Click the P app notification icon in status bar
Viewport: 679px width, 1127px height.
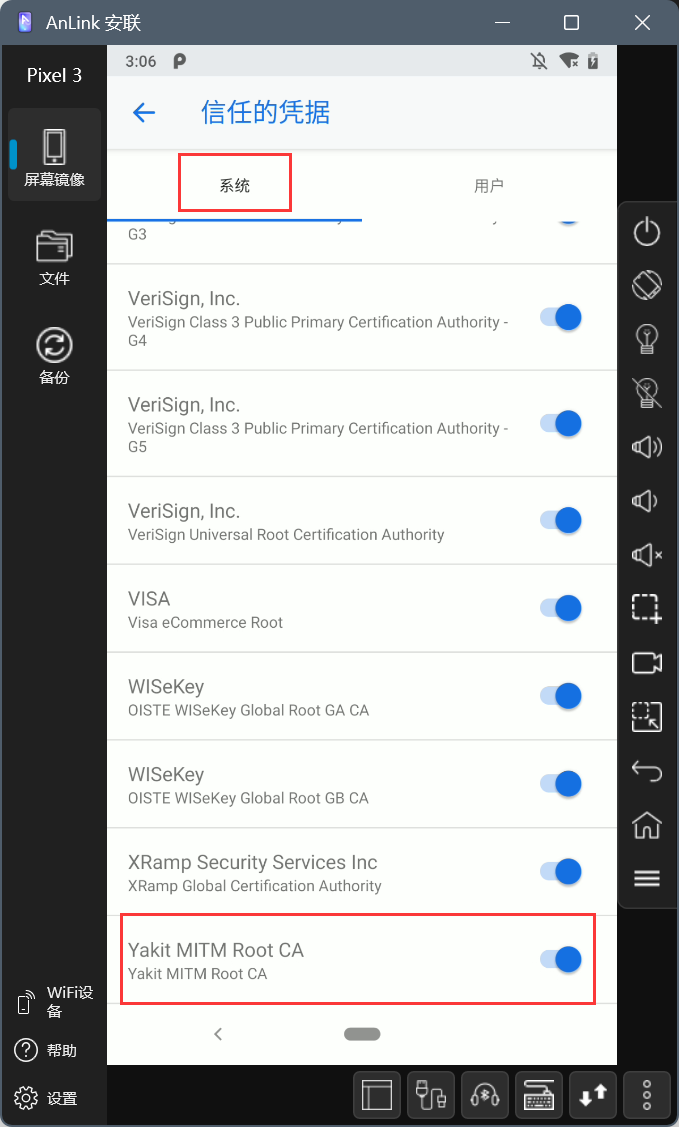pyautogui.click(x=180, y=61)
